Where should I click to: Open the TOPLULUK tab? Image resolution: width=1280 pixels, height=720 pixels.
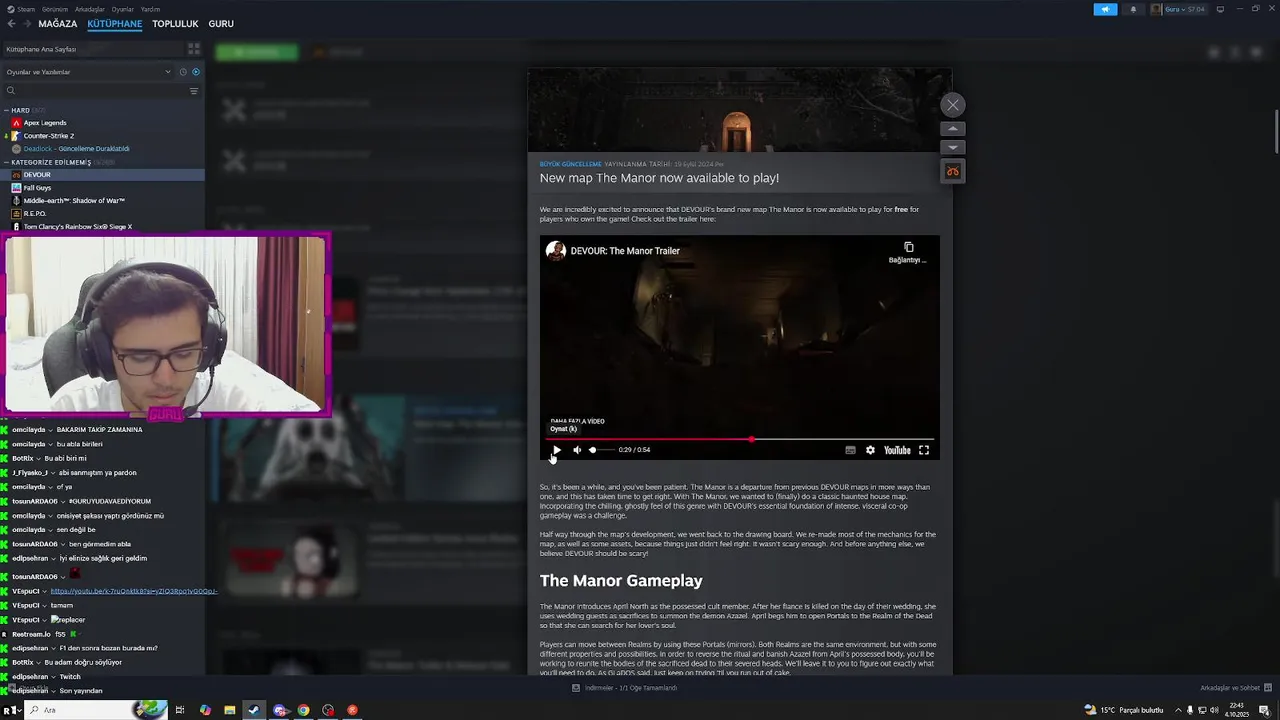tap(175, 24)
